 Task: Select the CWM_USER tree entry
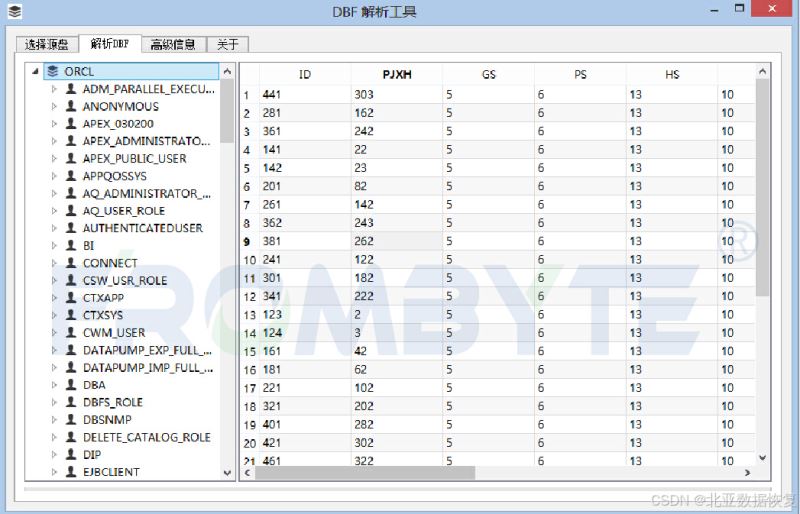click(113, 333)
